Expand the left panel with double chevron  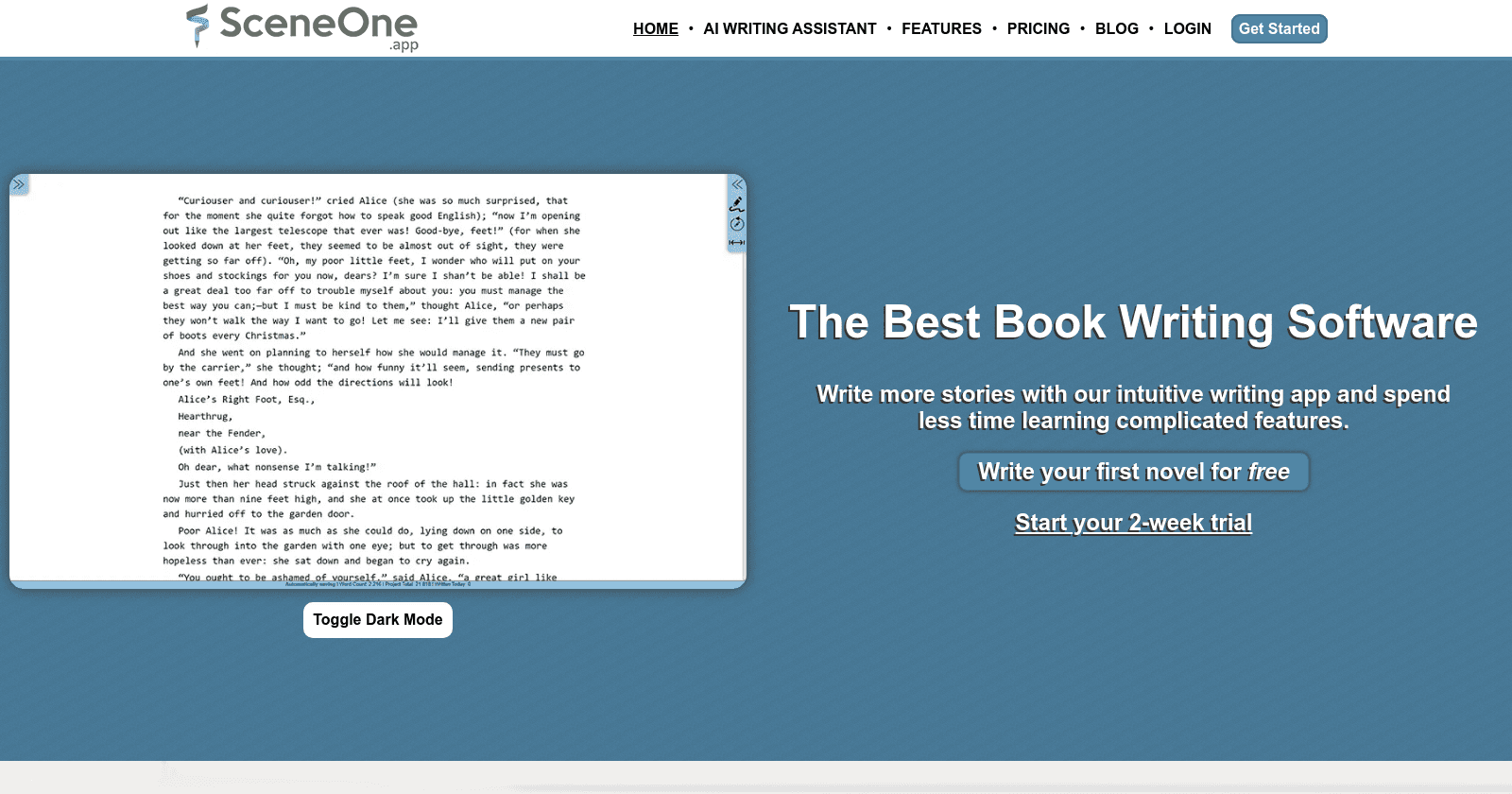(19, 184)
